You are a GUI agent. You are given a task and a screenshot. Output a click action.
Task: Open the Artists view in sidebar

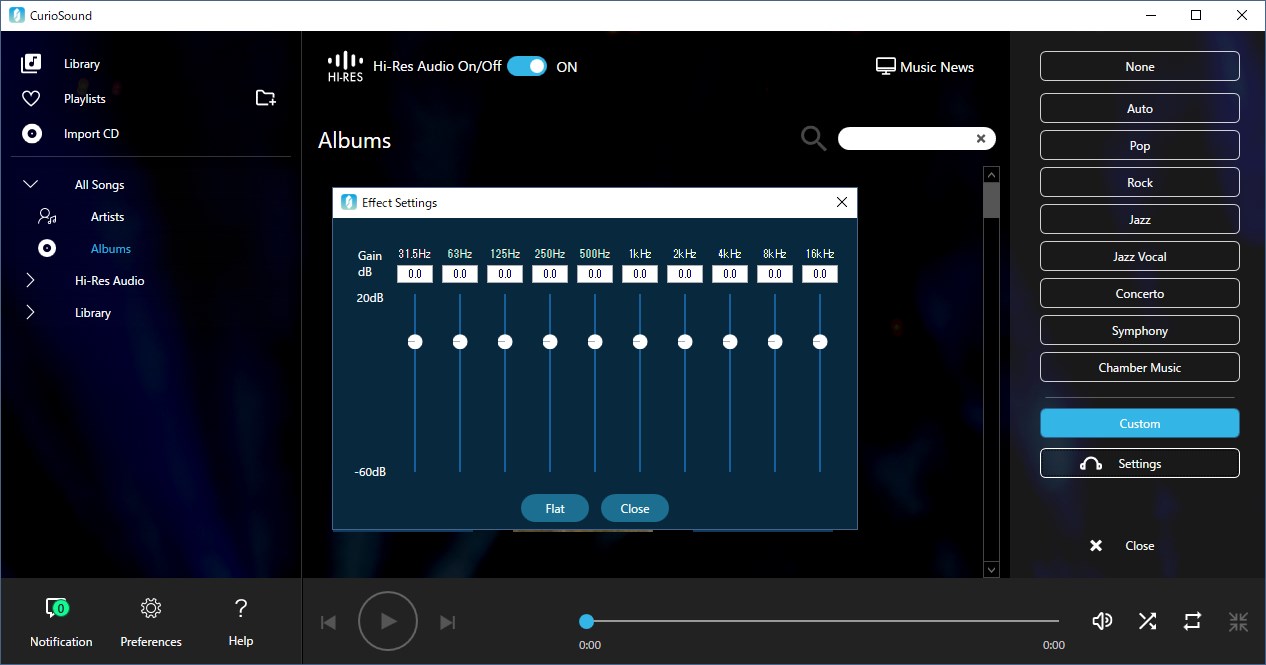[x=107, y=216]
